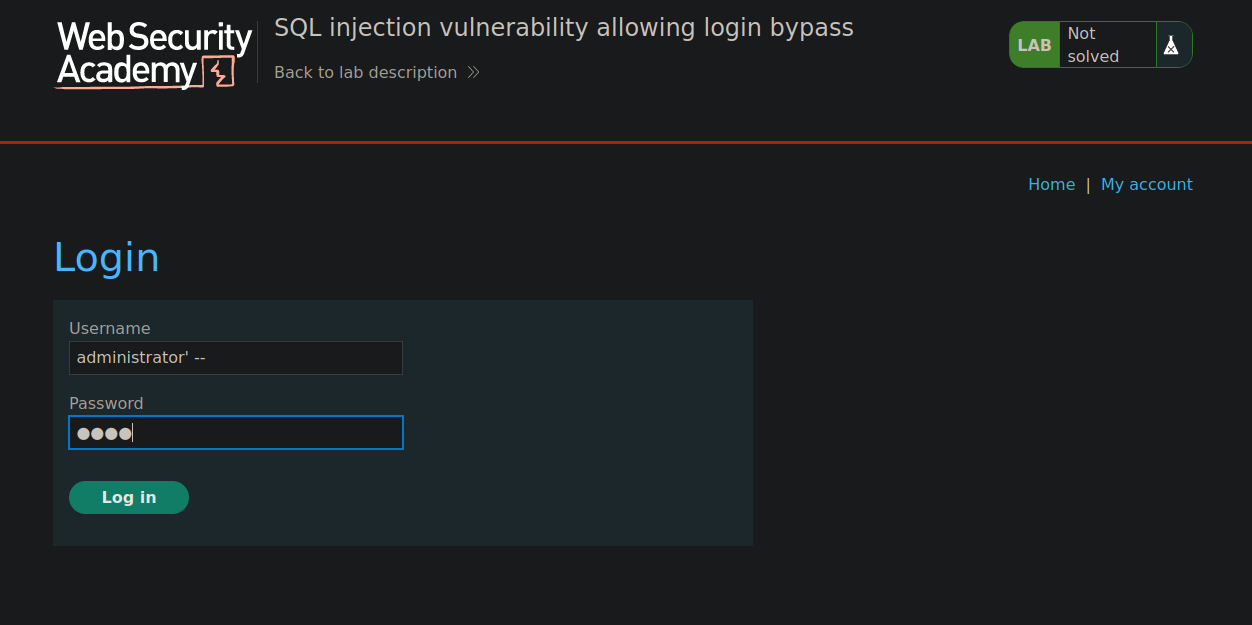Click the Web Security Academy logo

(153, 55)
